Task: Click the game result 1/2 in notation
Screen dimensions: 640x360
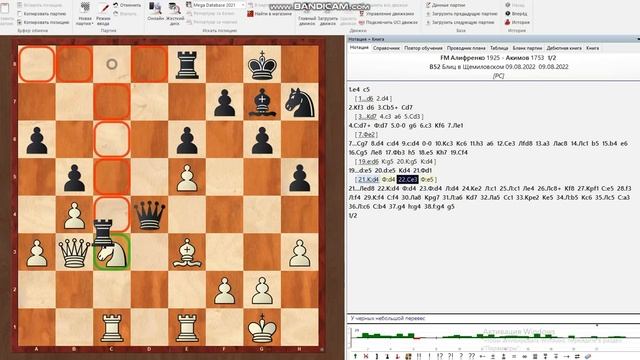Action: pyautogui.click(x=353, y=216)
